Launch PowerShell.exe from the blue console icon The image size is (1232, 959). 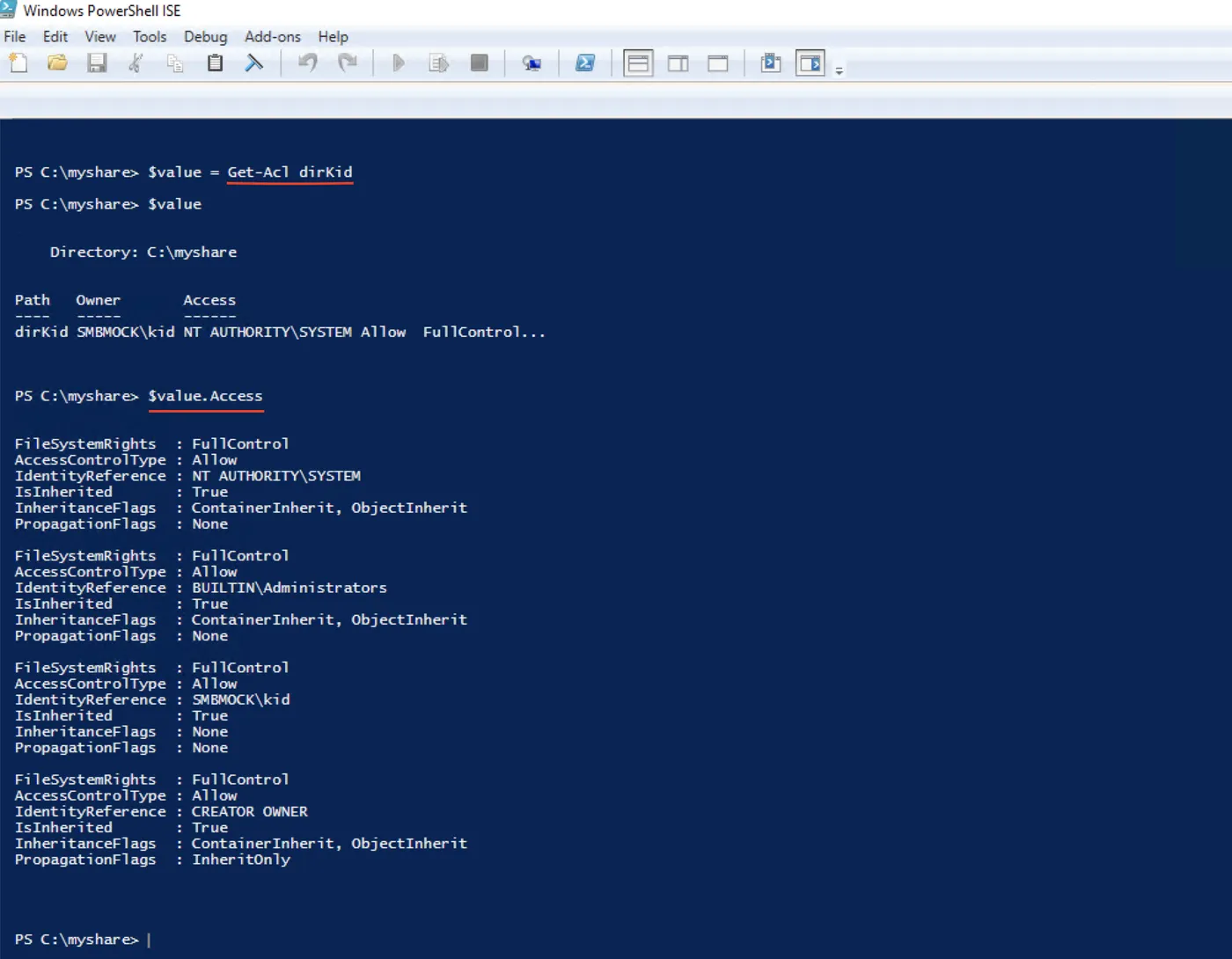[x=585, y=63]
